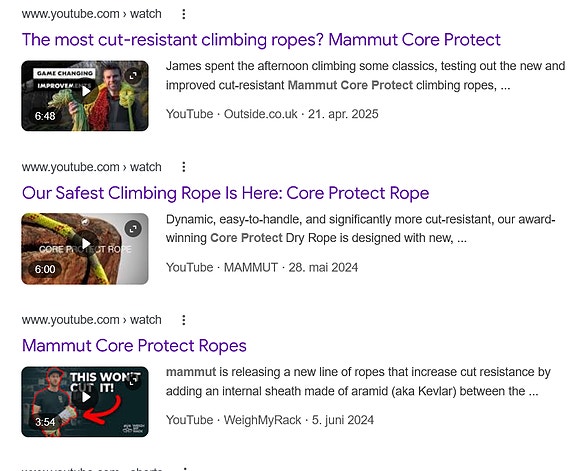The image size is (575, 471).
Task: Open three-dot menu for WeighMyRack video result
Action: click(184, 320)
